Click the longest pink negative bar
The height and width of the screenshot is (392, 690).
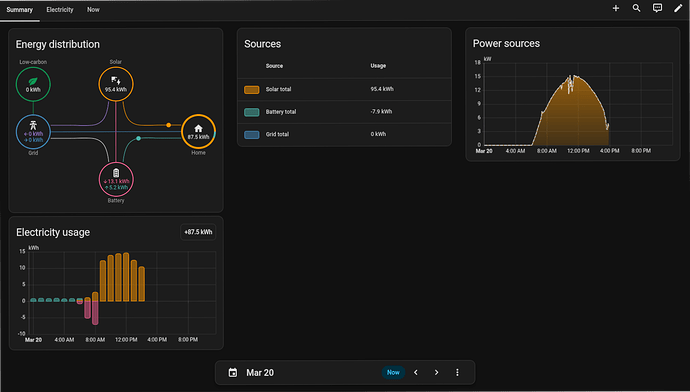click(x=95, y=313)
